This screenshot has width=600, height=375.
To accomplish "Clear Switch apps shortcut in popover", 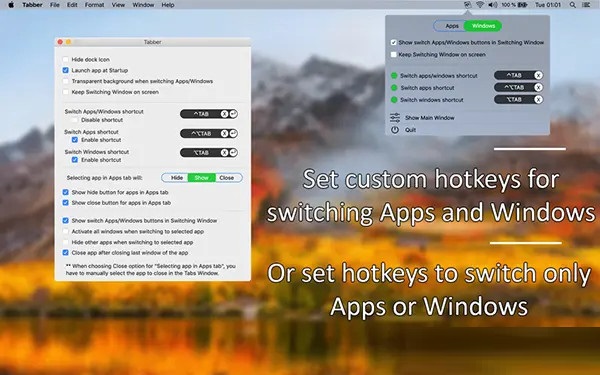I will (538, 88).
